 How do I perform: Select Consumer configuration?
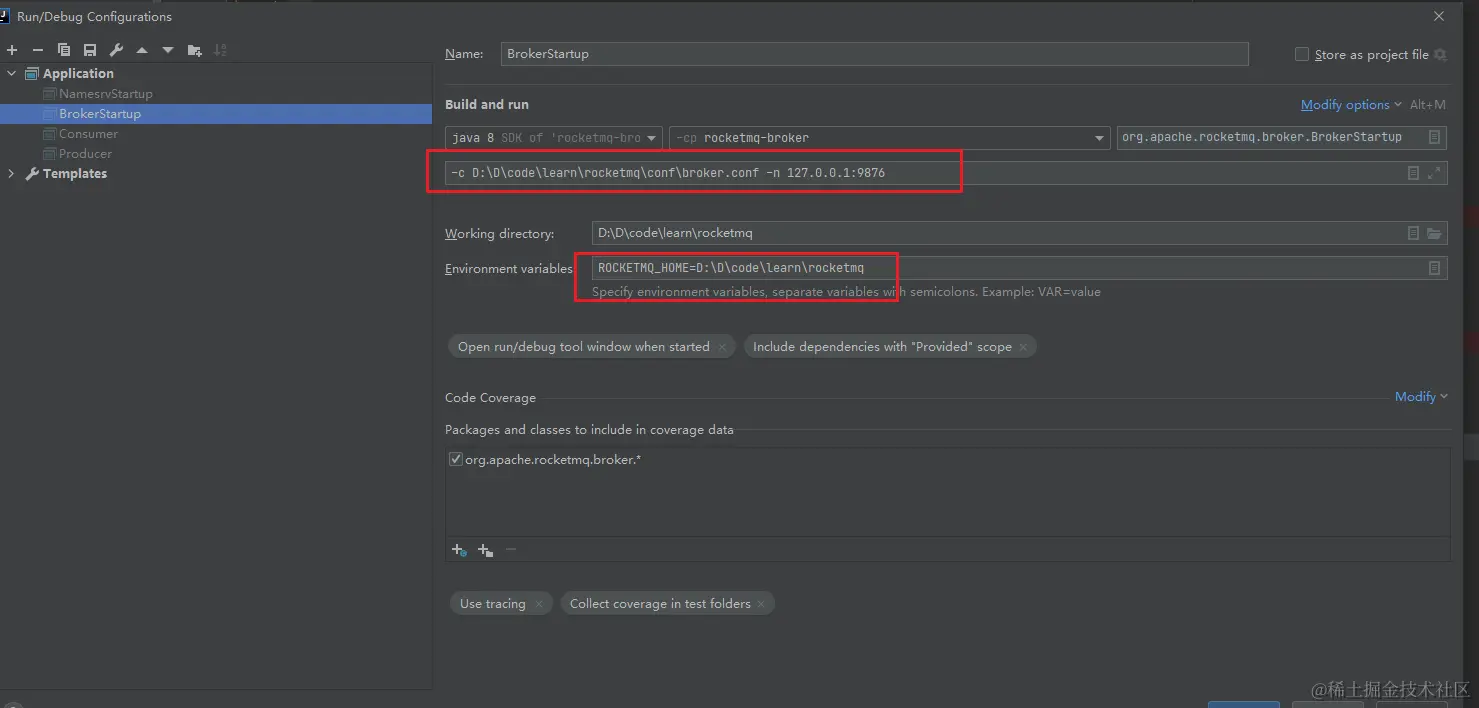pyautogui.click(x=88, y=134)
